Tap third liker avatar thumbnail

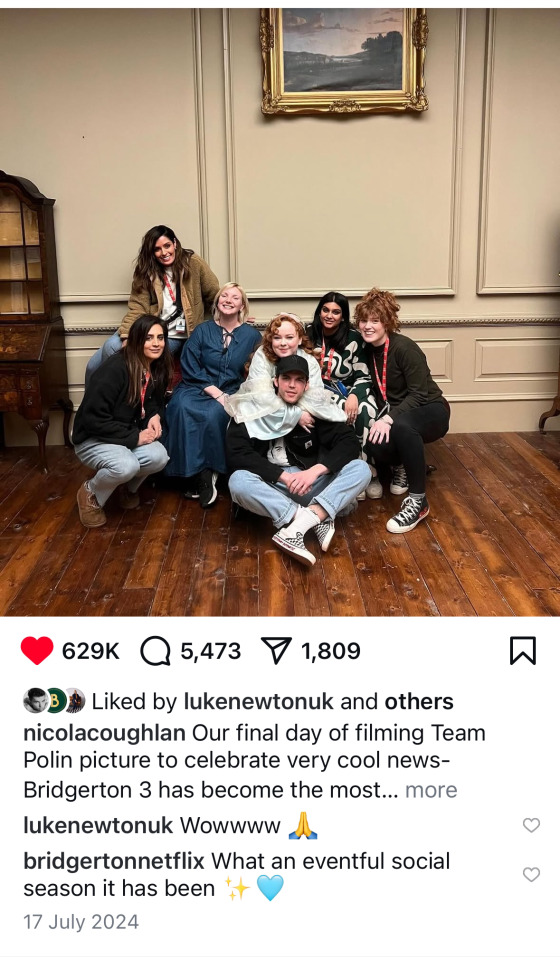coord(75,701)
